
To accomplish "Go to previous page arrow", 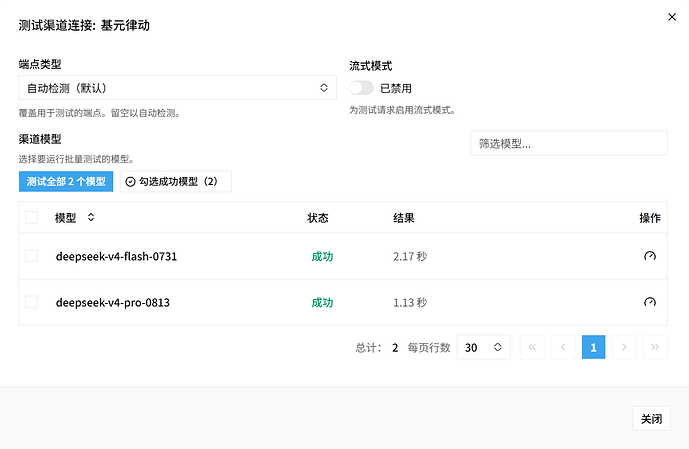I will pyautogui.click(x=563, y=347).
